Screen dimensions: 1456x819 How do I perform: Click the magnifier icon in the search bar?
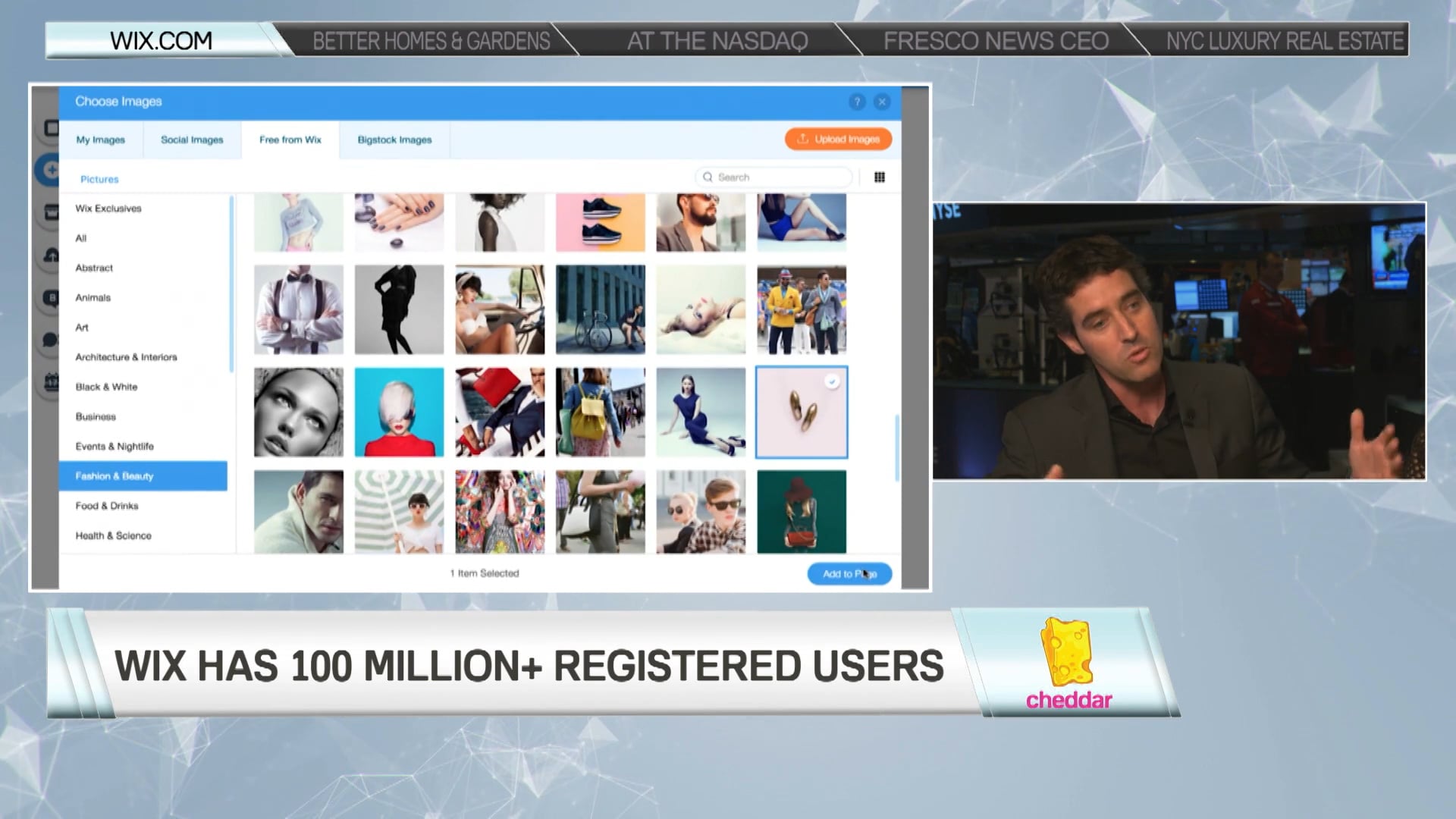click(x=708, y=177)
